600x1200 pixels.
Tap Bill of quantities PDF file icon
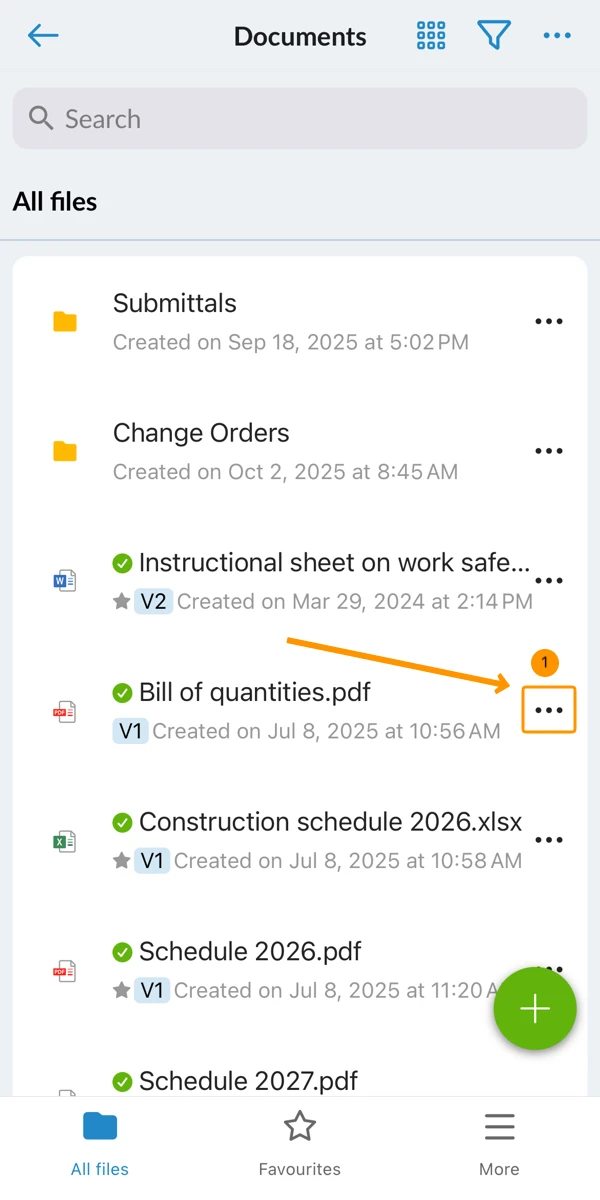click(x=65, y=711)
